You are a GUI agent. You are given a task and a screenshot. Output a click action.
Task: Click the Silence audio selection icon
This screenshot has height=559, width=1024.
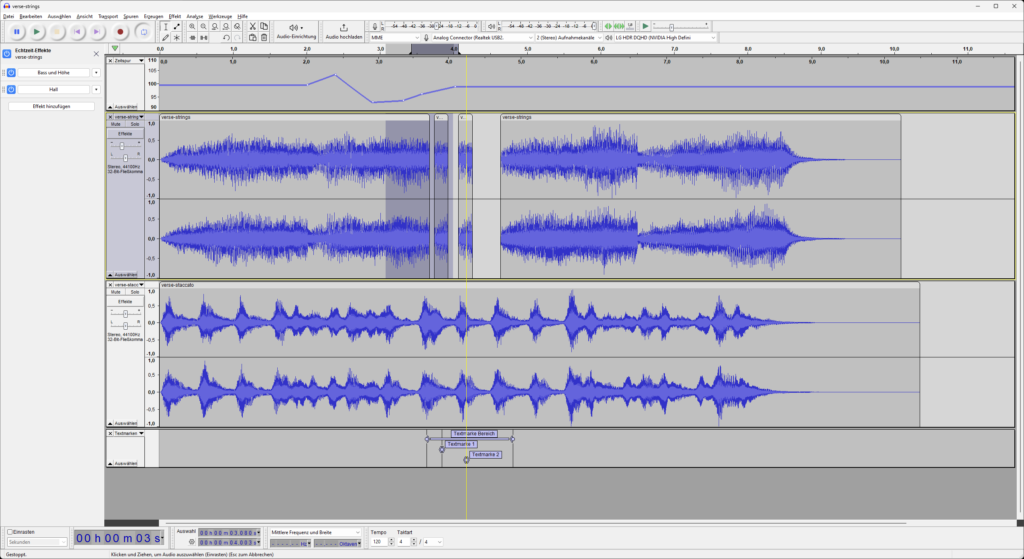(203, 38)
